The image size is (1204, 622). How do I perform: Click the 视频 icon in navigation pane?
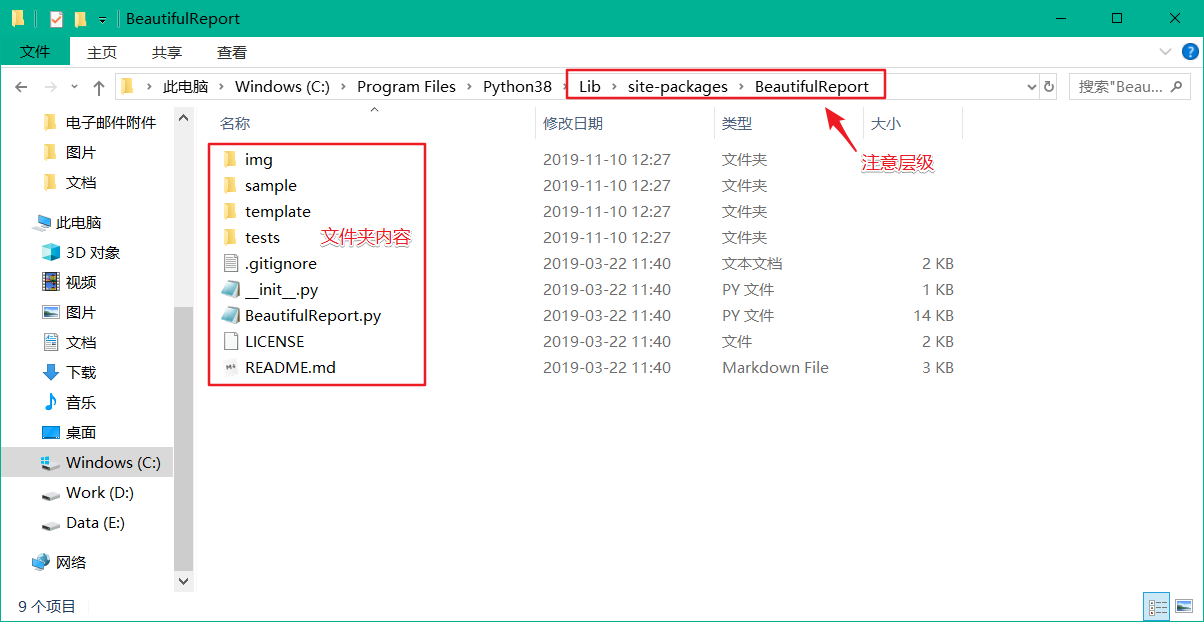click(50, 282)
